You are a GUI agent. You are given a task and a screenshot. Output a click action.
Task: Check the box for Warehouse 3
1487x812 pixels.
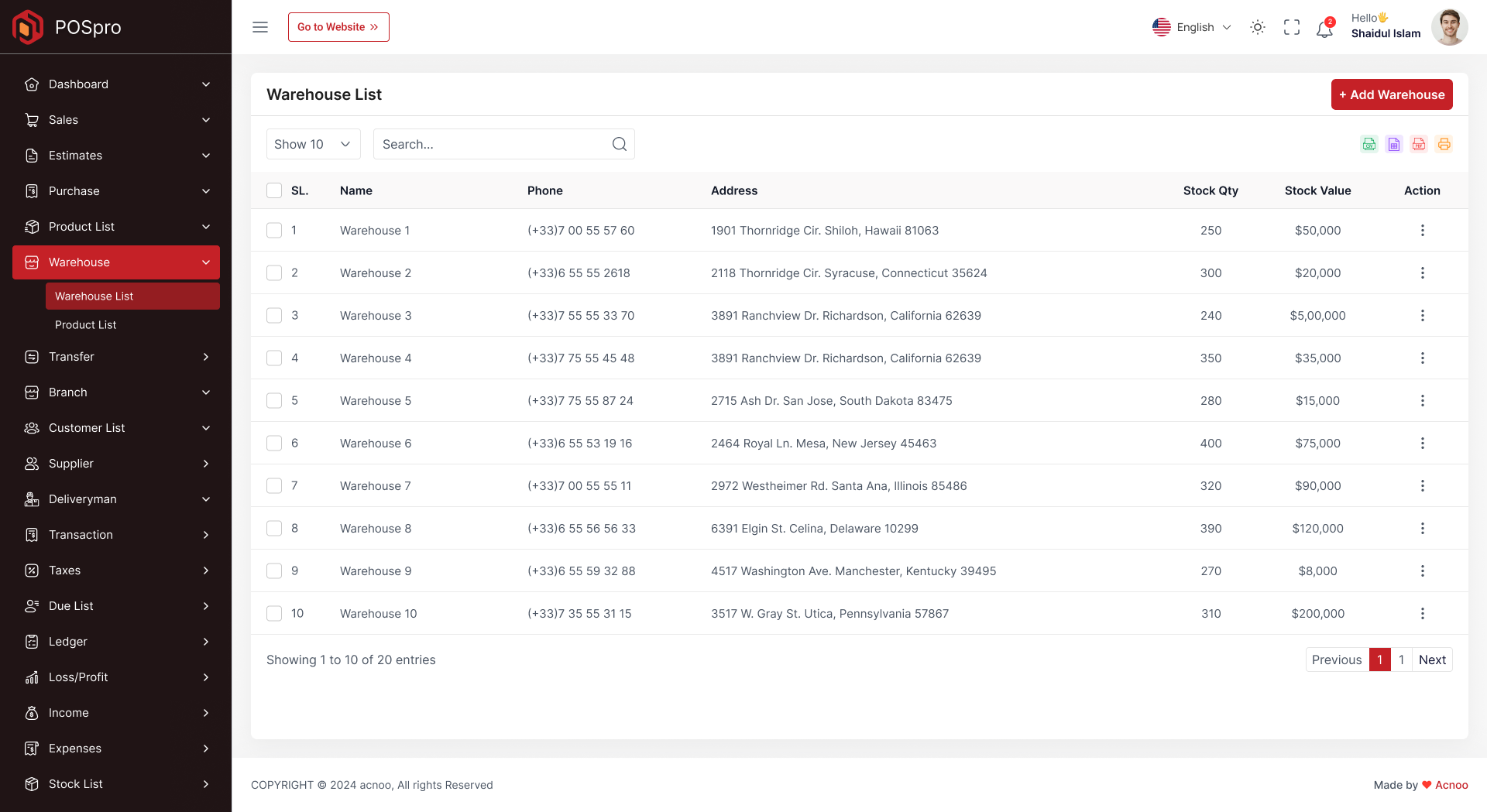click(274, 316)
